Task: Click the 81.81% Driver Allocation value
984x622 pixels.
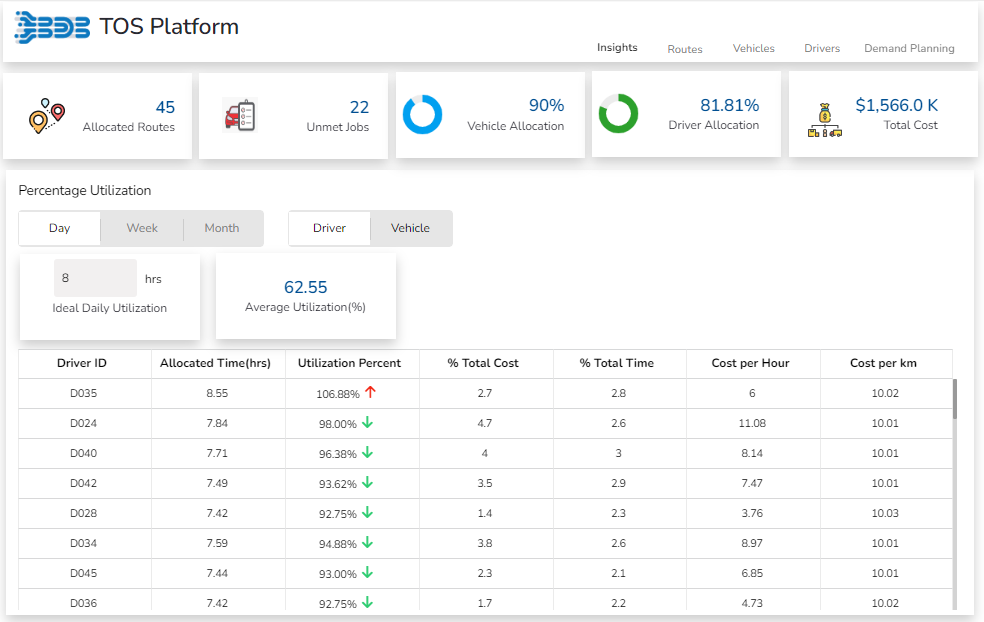Action: click(730, 105)
